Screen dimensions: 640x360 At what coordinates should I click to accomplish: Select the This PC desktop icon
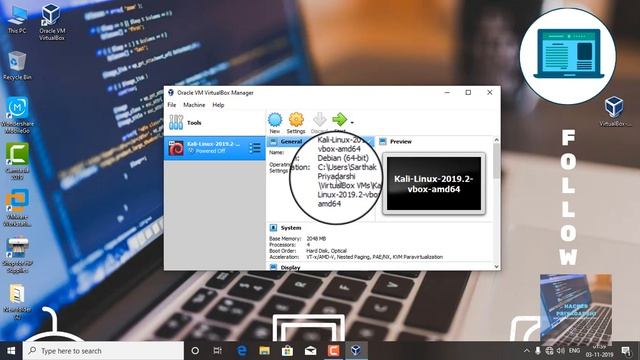[17, 19]
